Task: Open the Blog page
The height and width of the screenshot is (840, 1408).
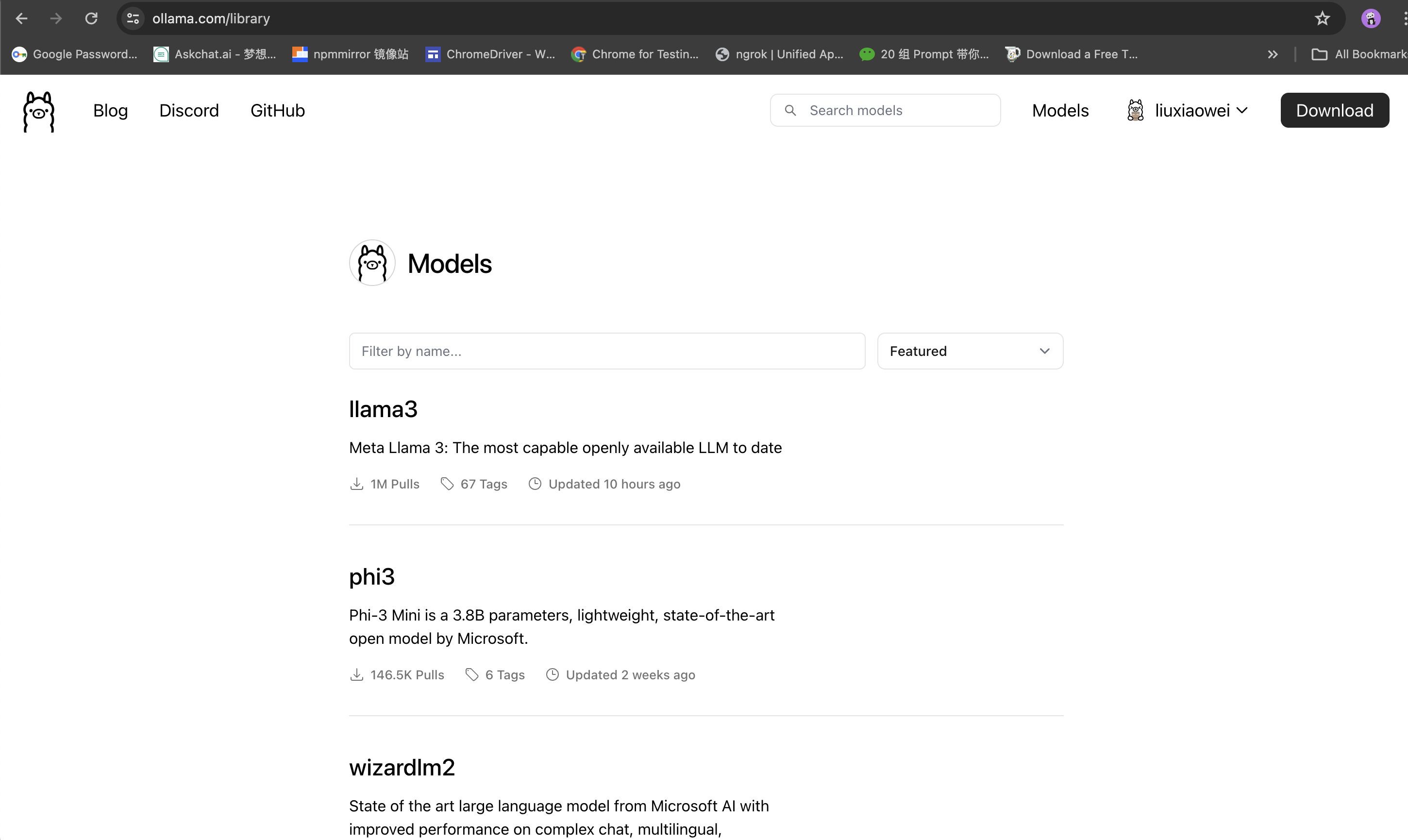Action: coord(110,110)
